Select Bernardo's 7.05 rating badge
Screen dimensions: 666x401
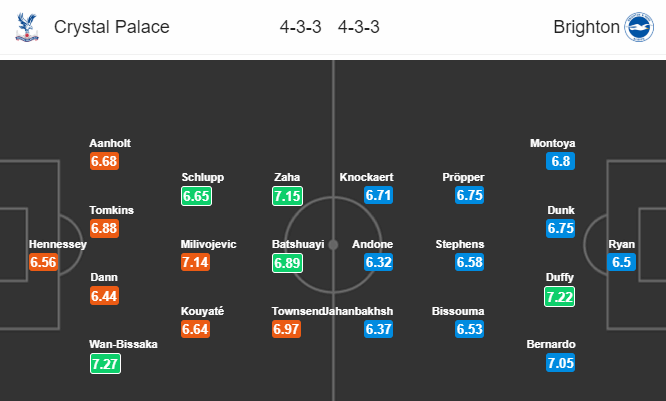[x=561, y=363]
